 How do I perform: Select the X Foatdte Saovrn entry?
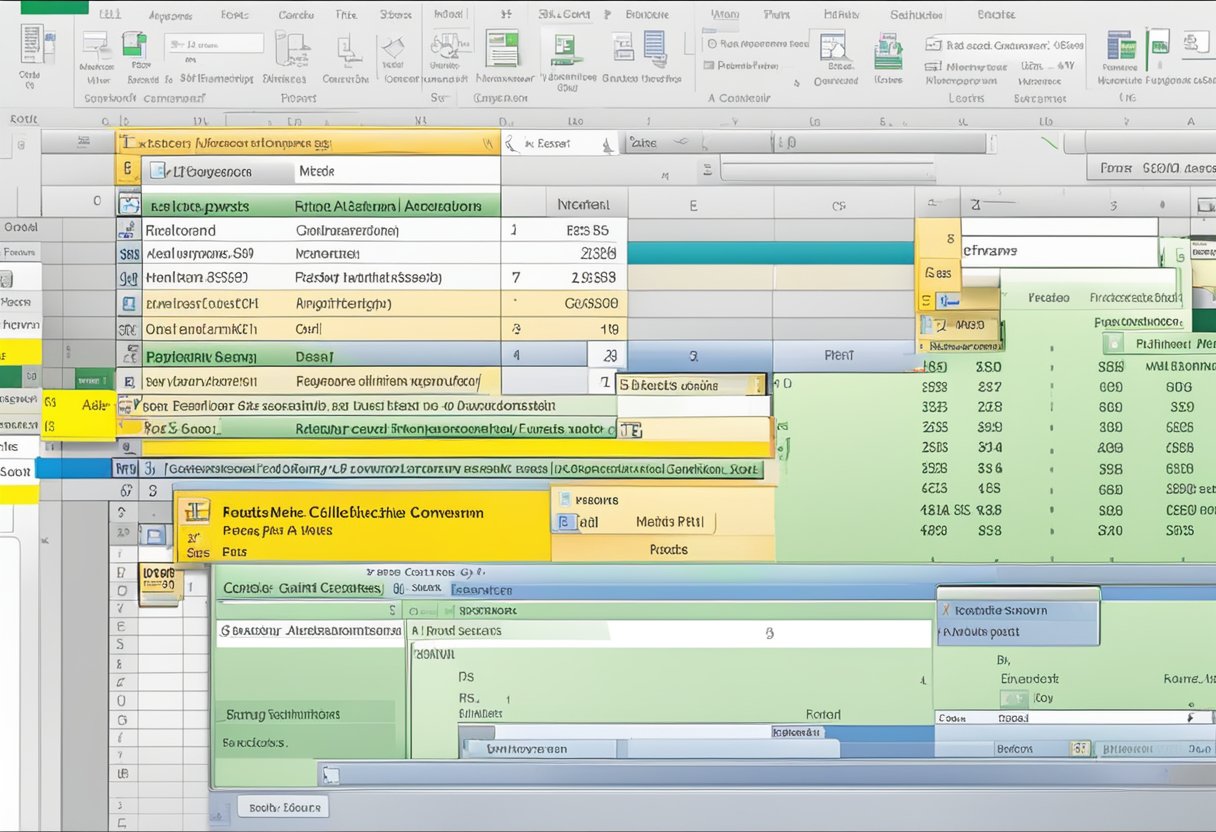pos(1017,609)
